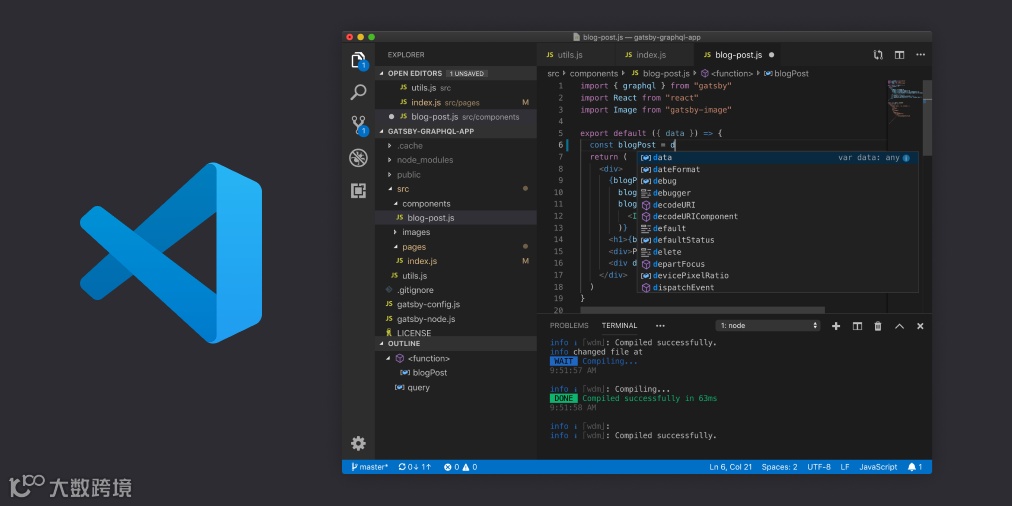Image resolution: width=1012 pixels, height=506 pixels.
Task: Expand the images folder
Action: coord(456,232)
